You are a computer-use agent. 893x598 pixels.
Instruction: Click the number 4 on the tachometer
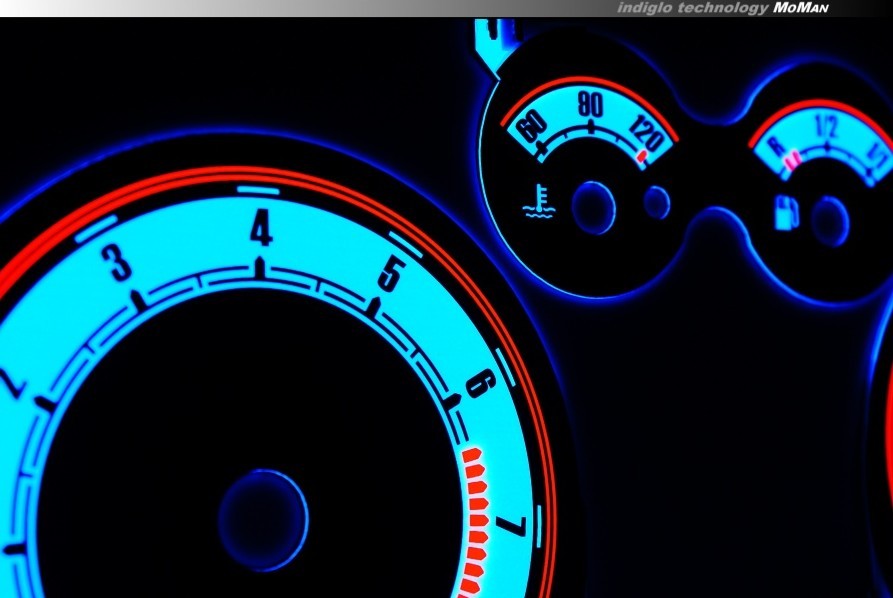coord(261,227)
